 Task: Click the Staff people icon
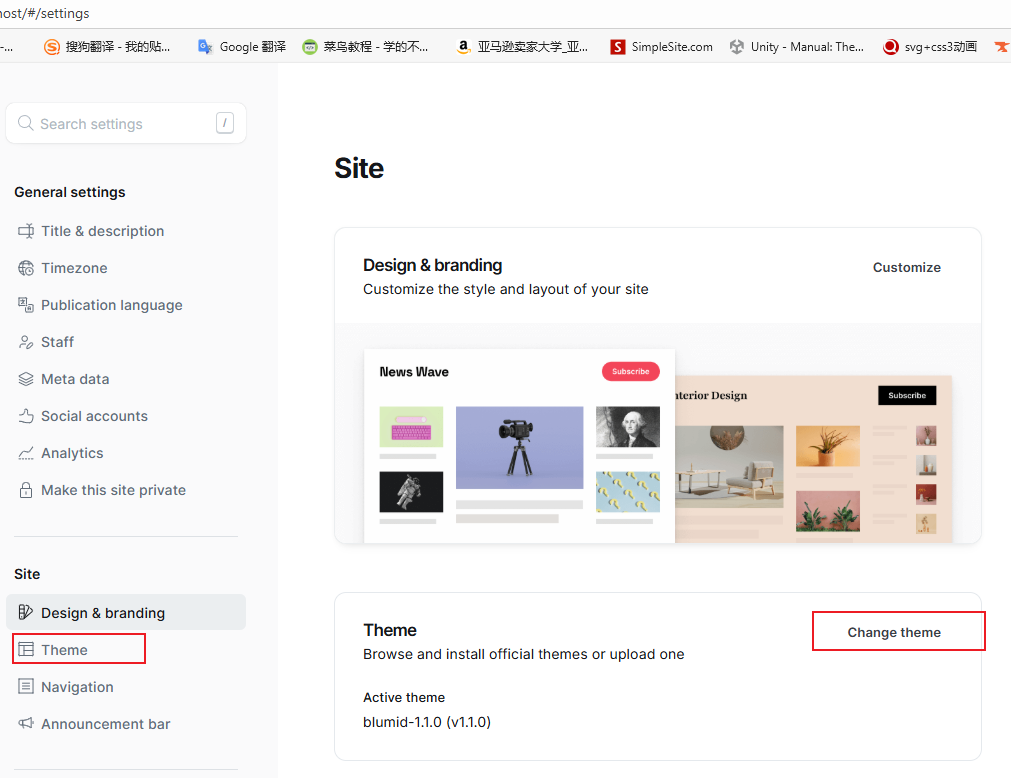pyautogui.click(x=26, y=342)
